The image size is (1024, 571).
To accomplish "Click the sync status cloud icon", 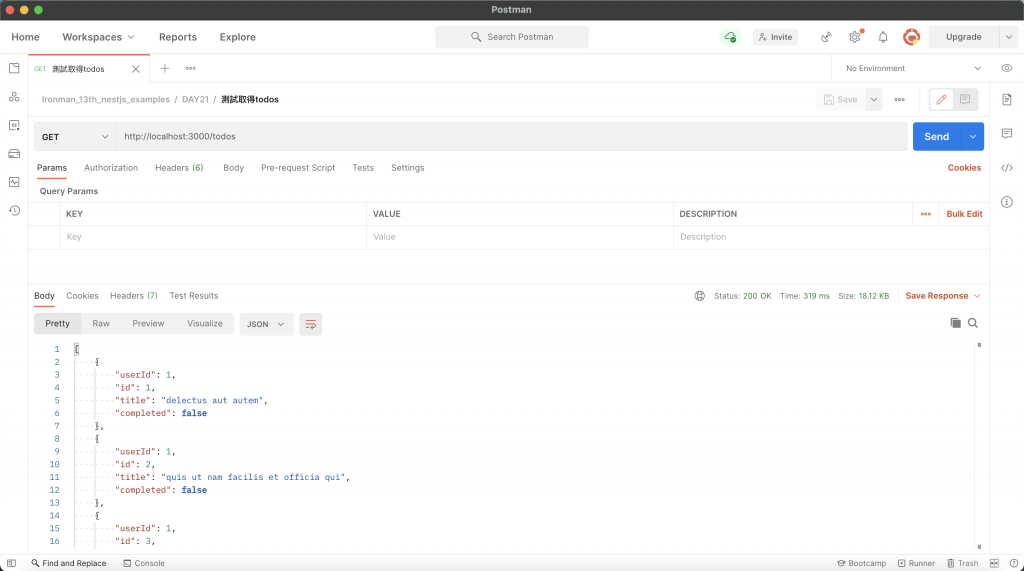I will tap(730, 37).
